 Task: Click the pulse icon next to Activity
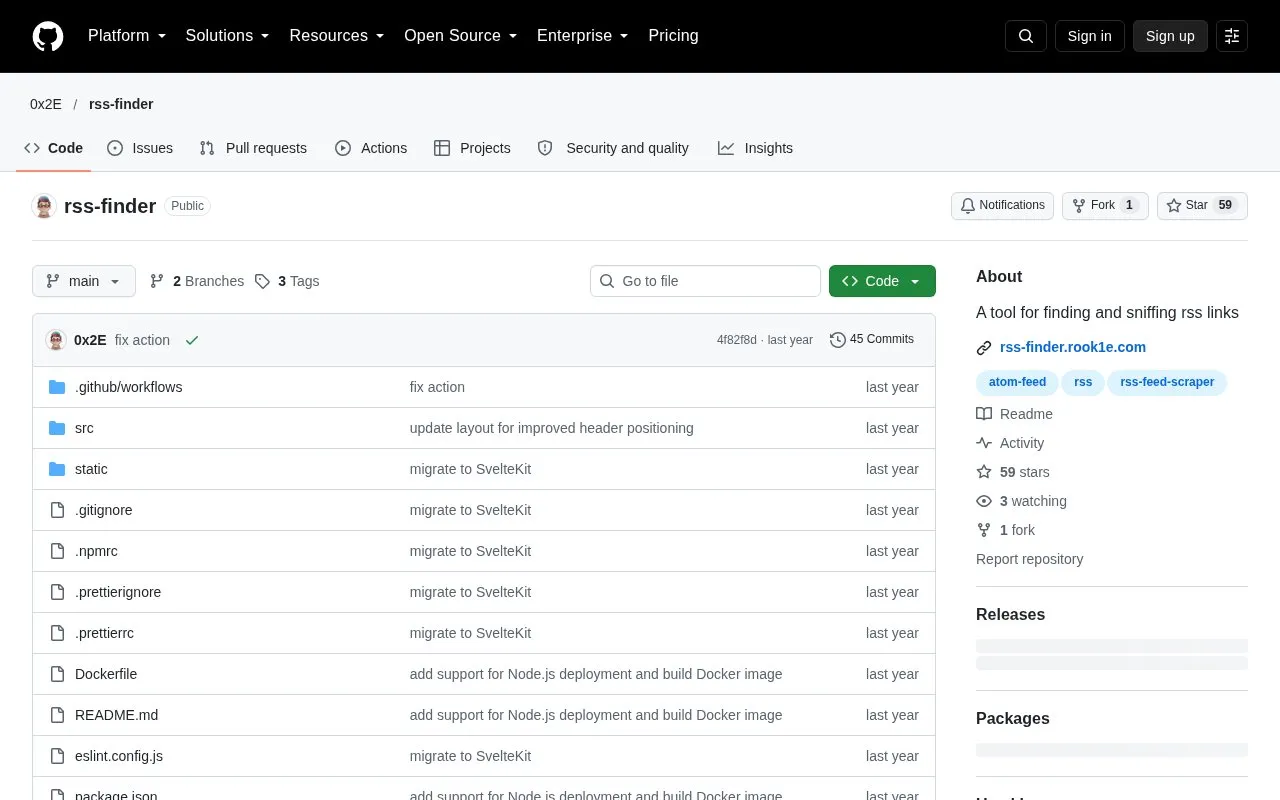[984, 443]
